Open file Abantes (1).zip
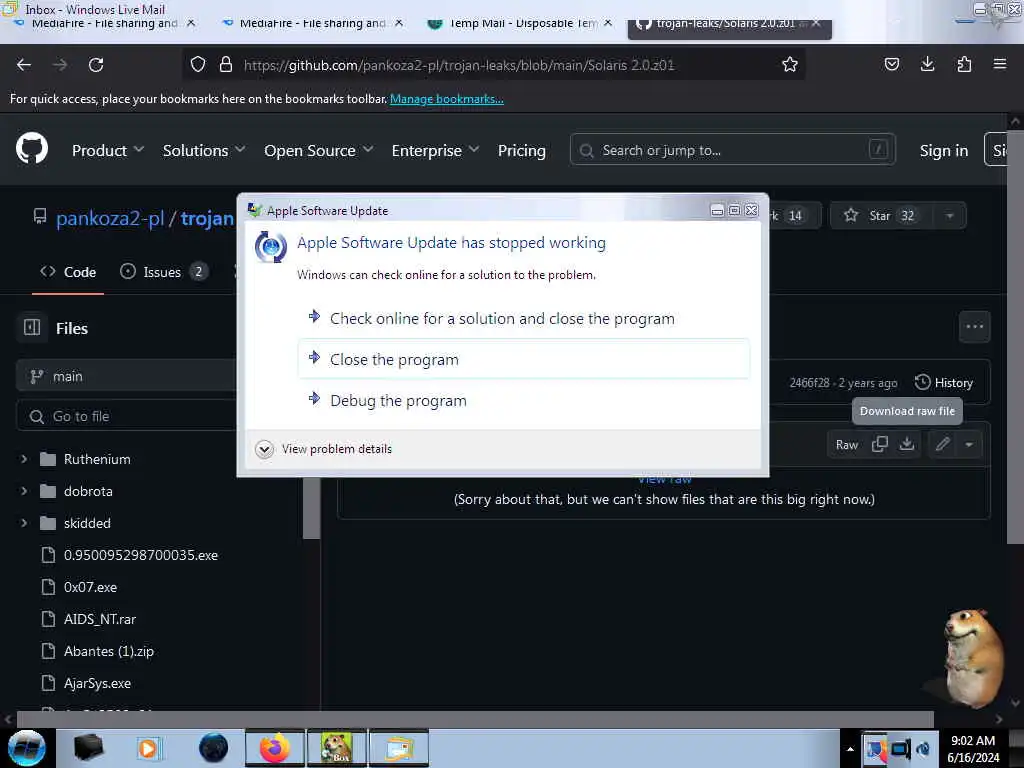1024x768 pixels. (x=109, y=651)
